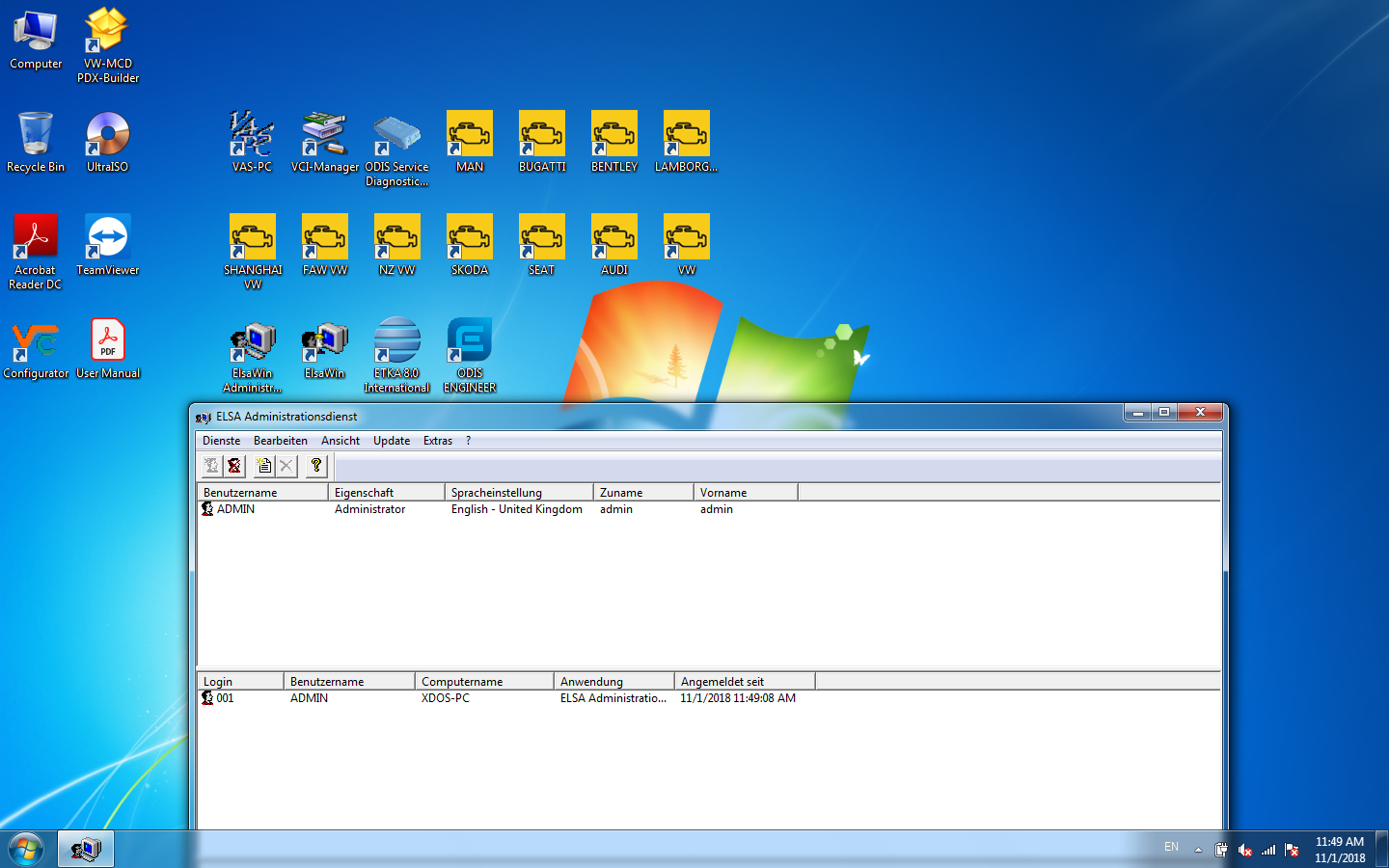Click the XDOS-PC computer name cell
1389x868 pixels.
point(446,698)
